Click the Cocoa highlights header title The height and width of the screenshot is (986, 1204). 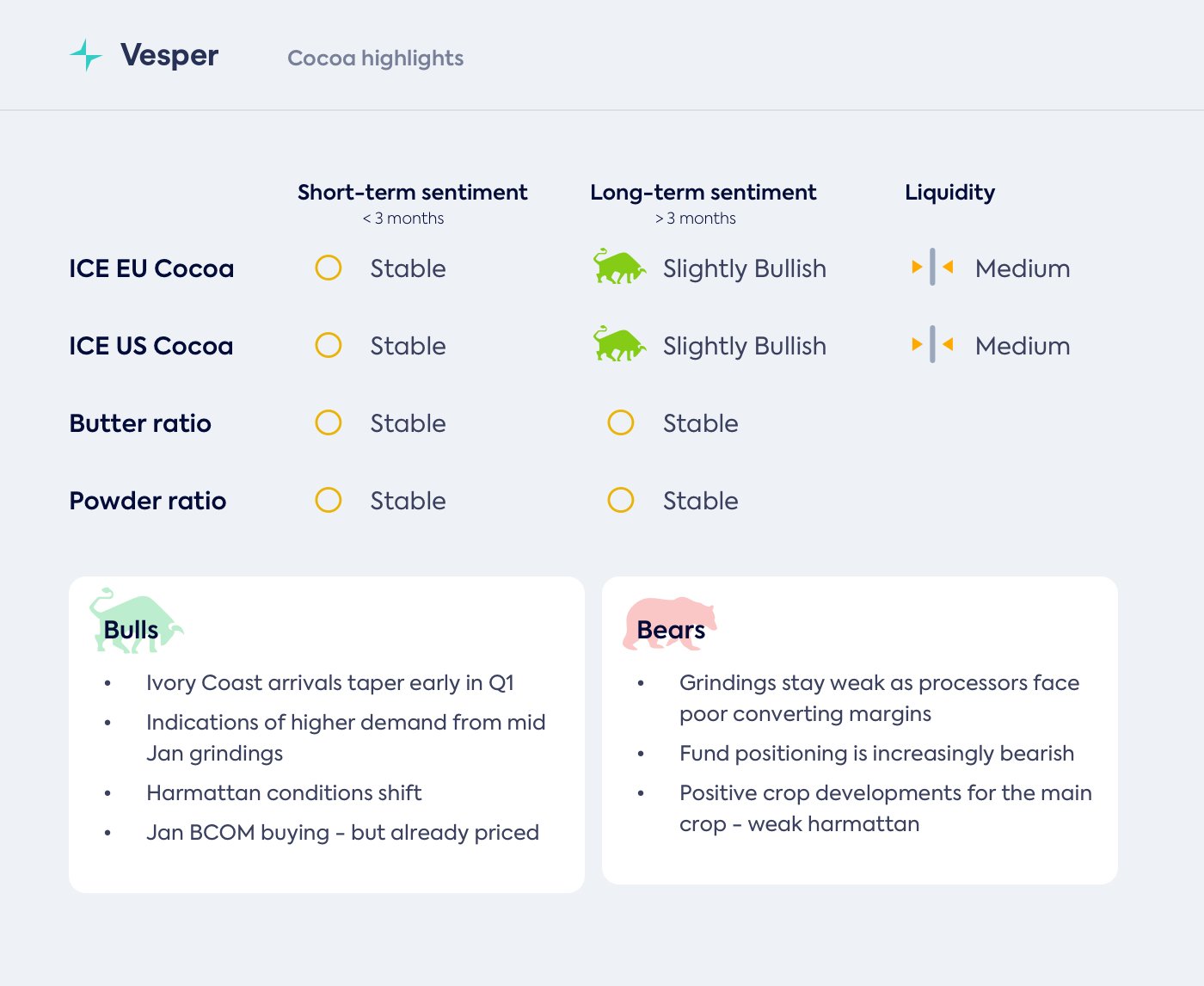pyautogui.click(x=375, y=58)
